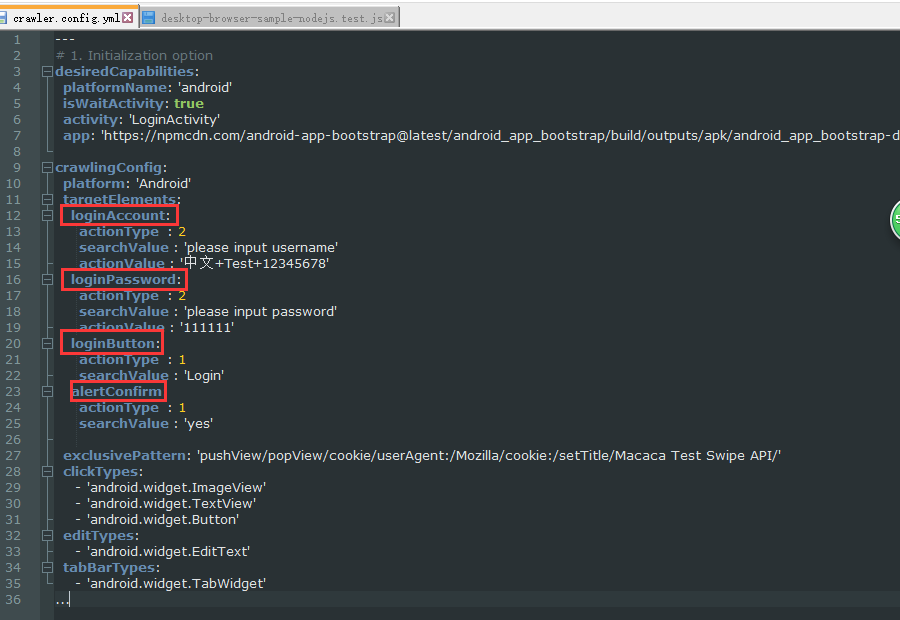
Task: Click the green circular badge at right edge
Action: tap(895, 220)
